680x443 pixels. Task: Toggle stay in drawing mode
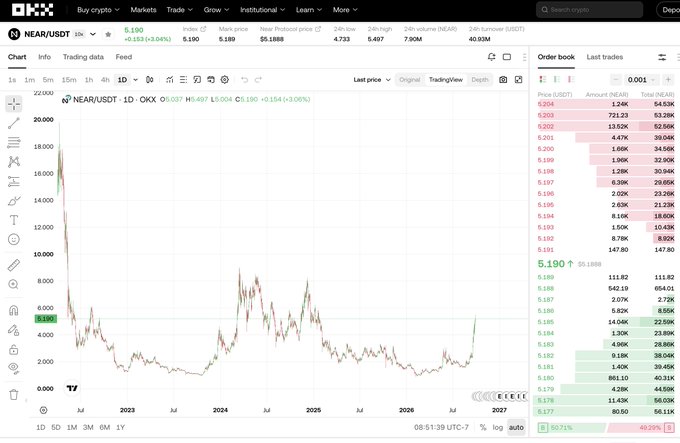[x=14, y=330]
